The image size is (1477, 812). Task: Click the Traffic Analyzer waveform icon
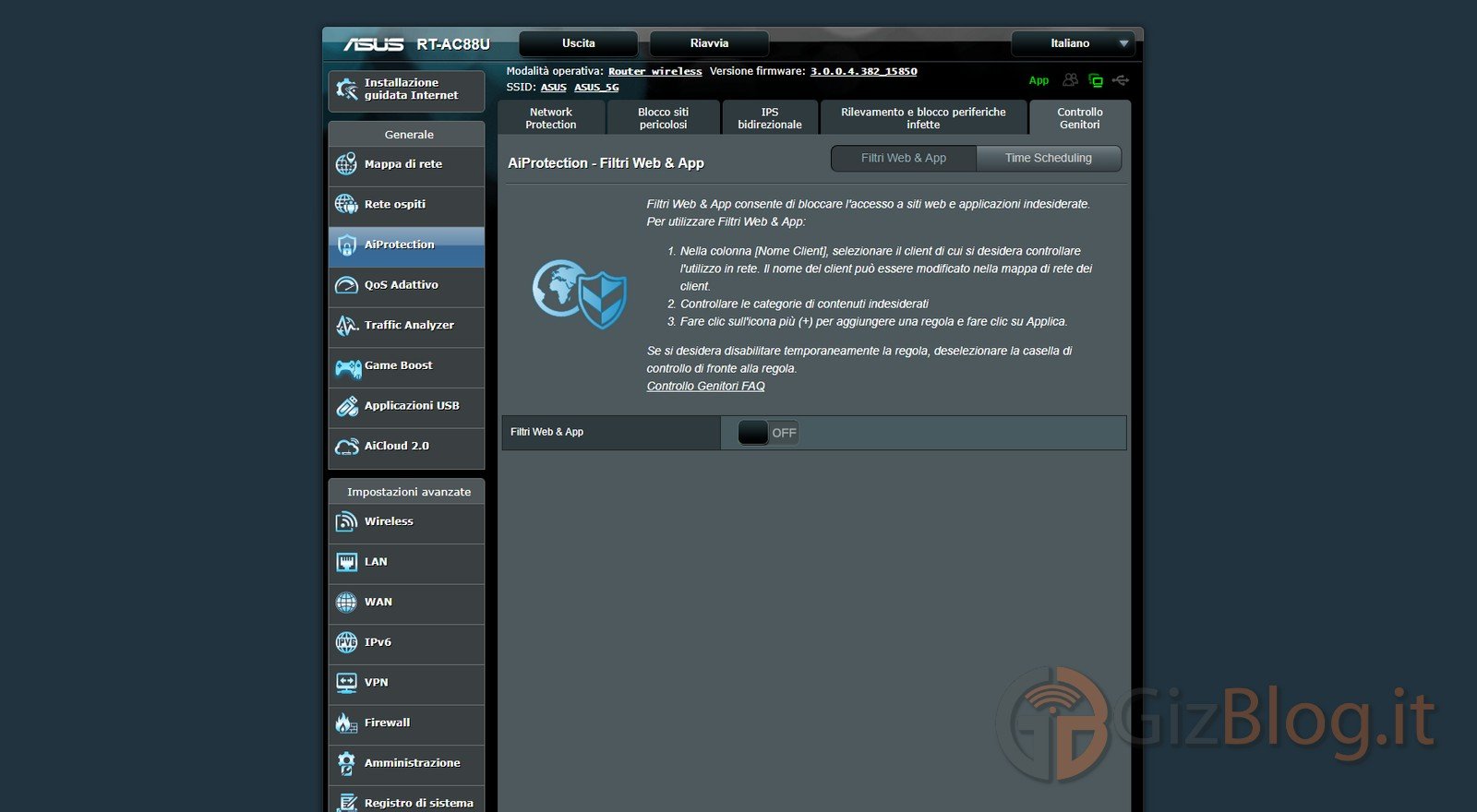[346, 325]
